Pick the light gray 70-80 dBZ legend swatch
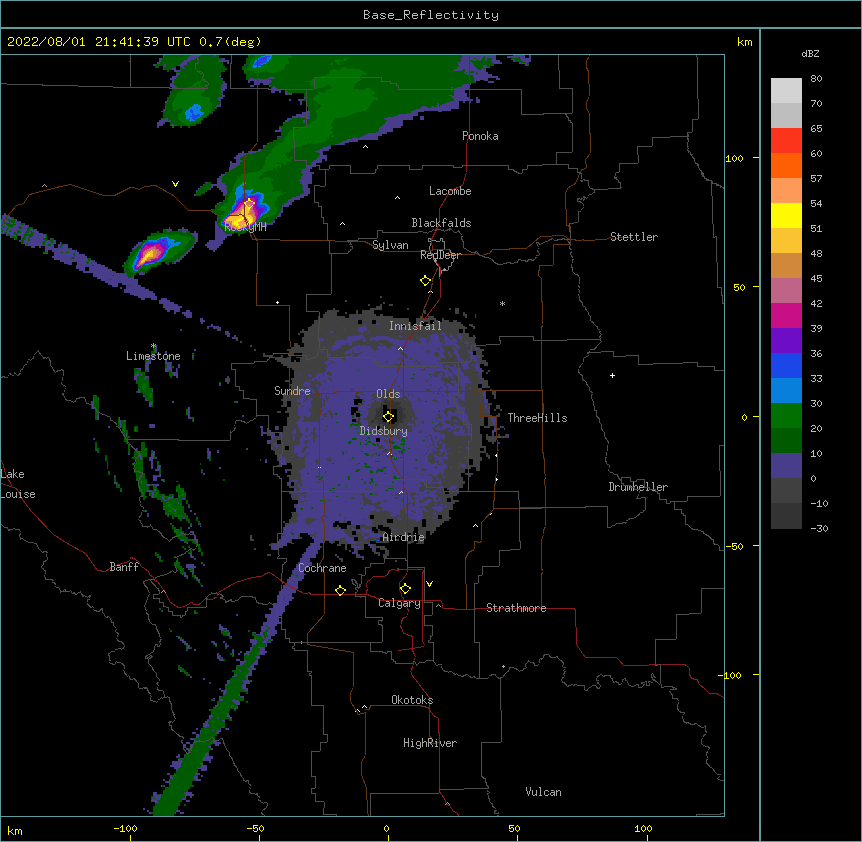The image size is (862, 842). click(x=786, y=90)
